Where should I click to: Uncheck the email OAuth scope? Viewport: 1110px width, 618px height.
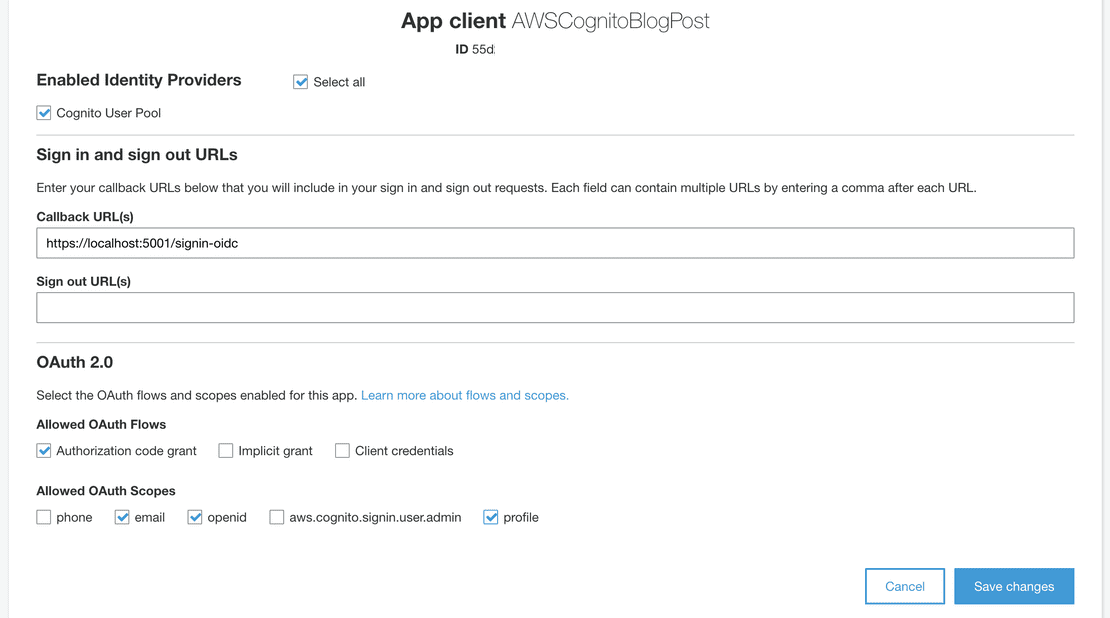(x=122, y=517)
